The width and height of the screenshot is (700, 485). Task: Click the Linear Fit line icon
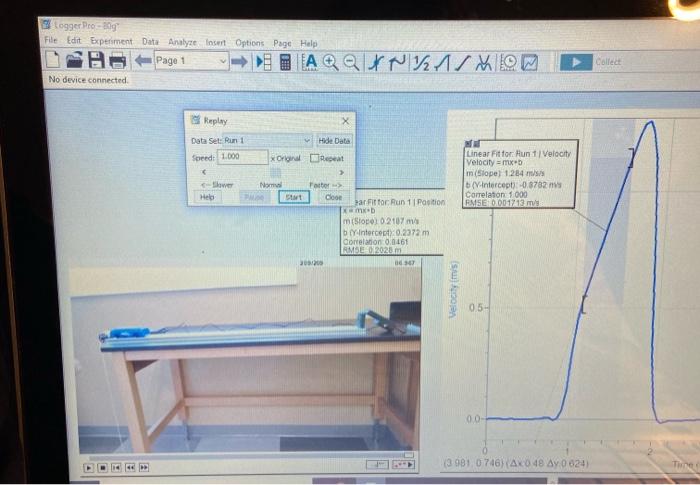462,63
